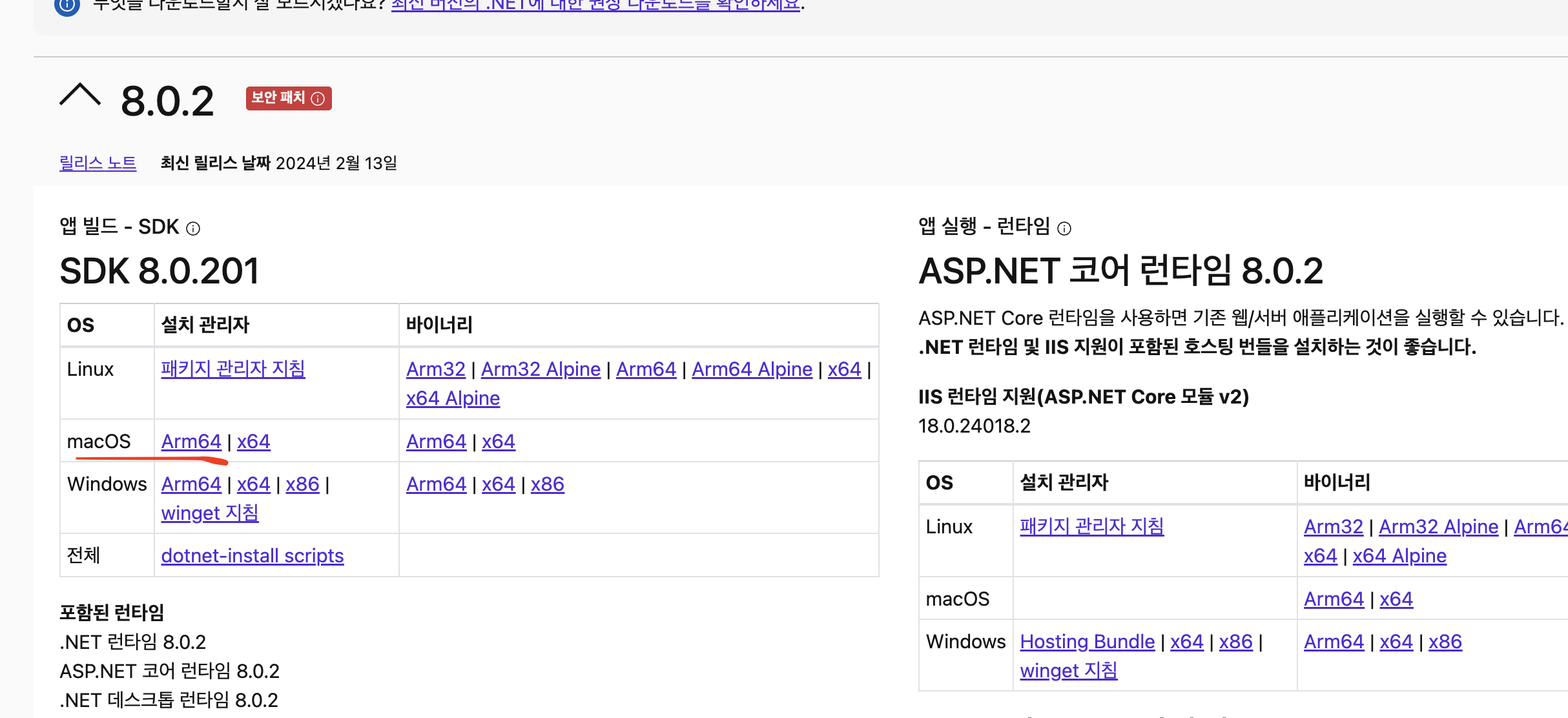Click the blue info icon in top banner
Screen dimensions: 1568x718
67,6
